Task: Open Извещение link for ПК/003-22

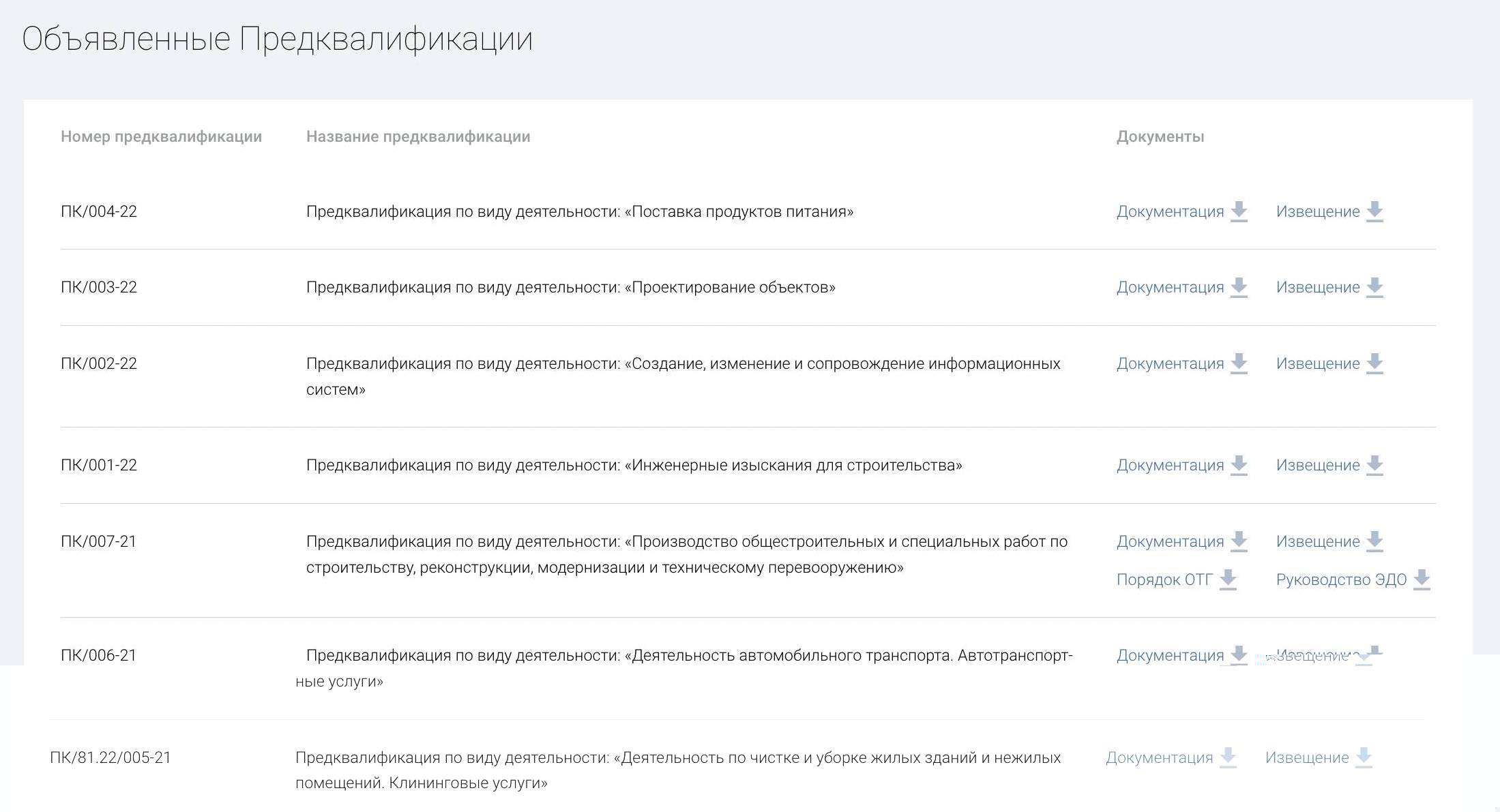Action: tap(1318, 288)
